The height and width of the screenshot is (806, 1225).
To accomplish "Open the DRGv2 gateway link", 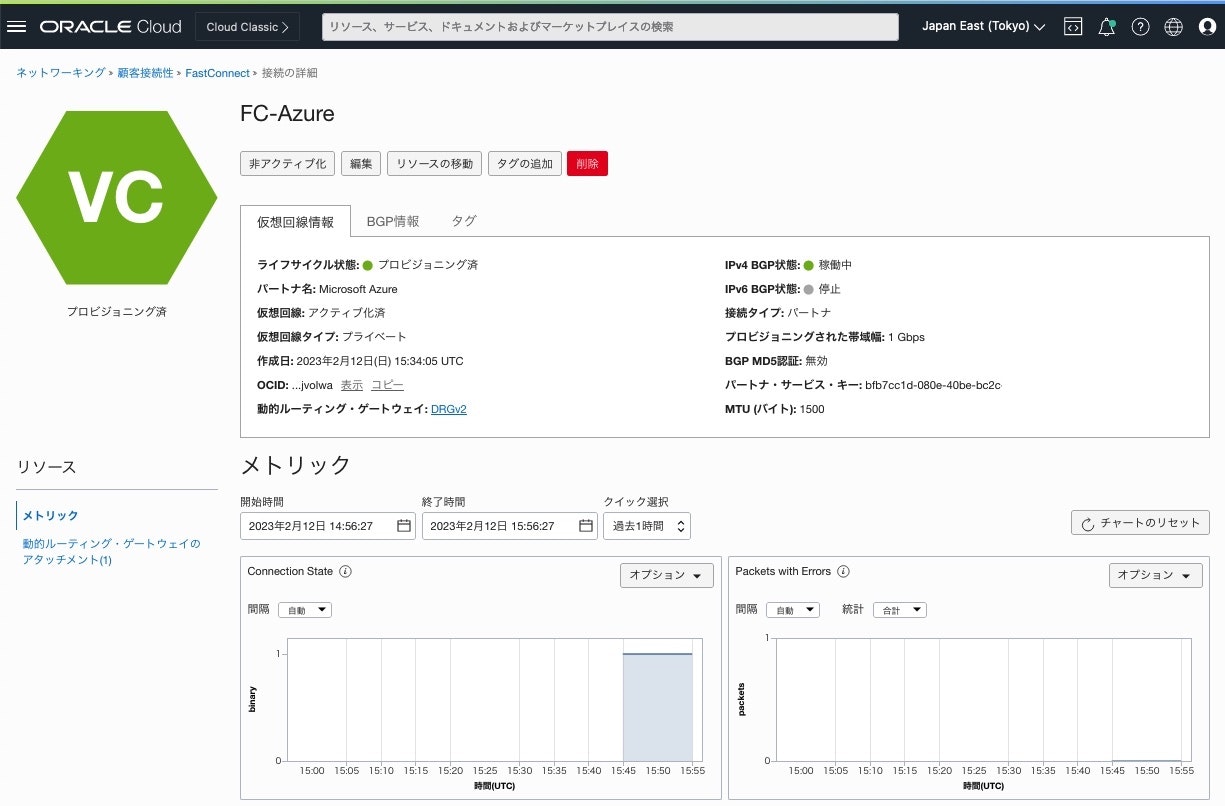I will coord(449,409).
